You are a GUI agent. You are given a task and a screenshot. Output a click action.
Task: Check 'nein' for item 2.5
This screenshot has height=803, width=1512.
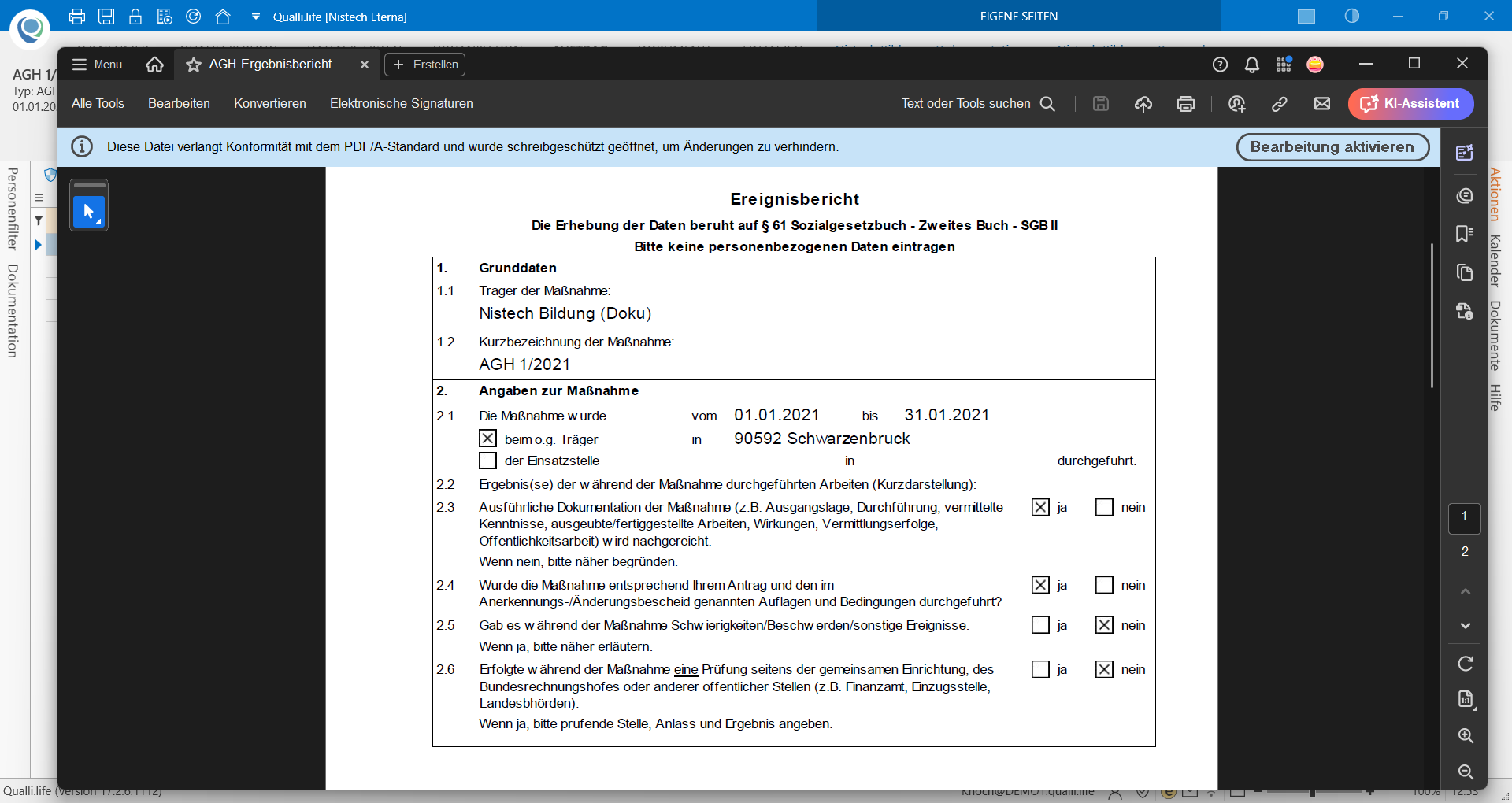(1104, 625)
